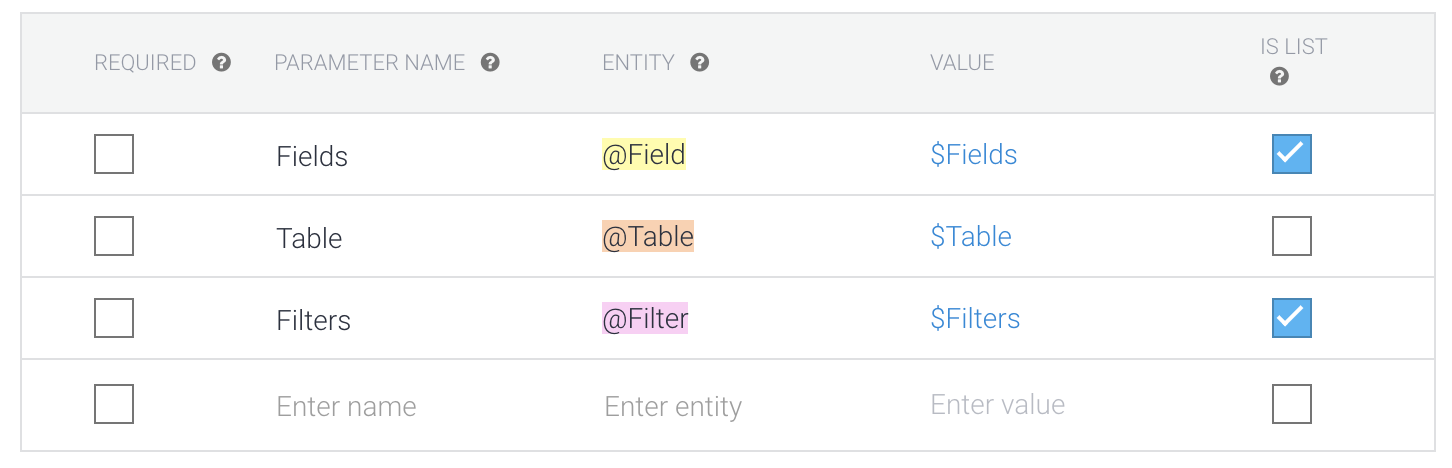Click the Enter name input field
Viewport: 1452px width, 468px height.
(346, 406)
